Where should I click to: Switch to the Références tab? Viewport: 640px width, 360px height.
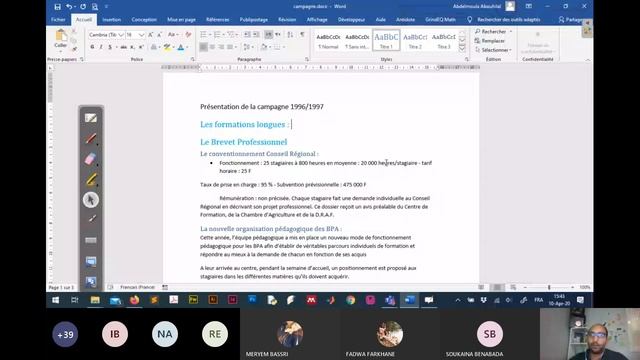[218, 20]
